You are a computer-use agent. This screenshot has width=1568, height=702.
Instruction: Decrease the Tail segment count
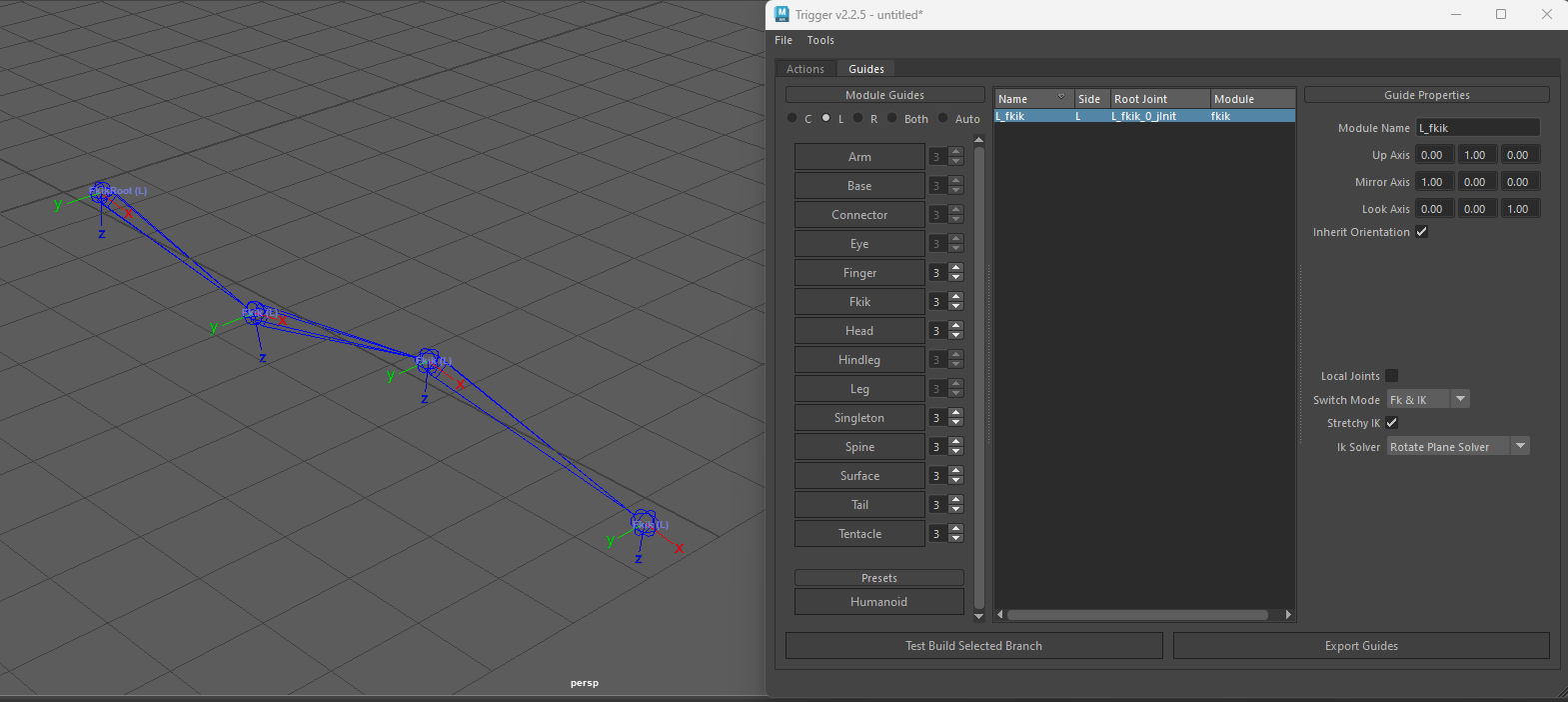[x=956, y=510]
